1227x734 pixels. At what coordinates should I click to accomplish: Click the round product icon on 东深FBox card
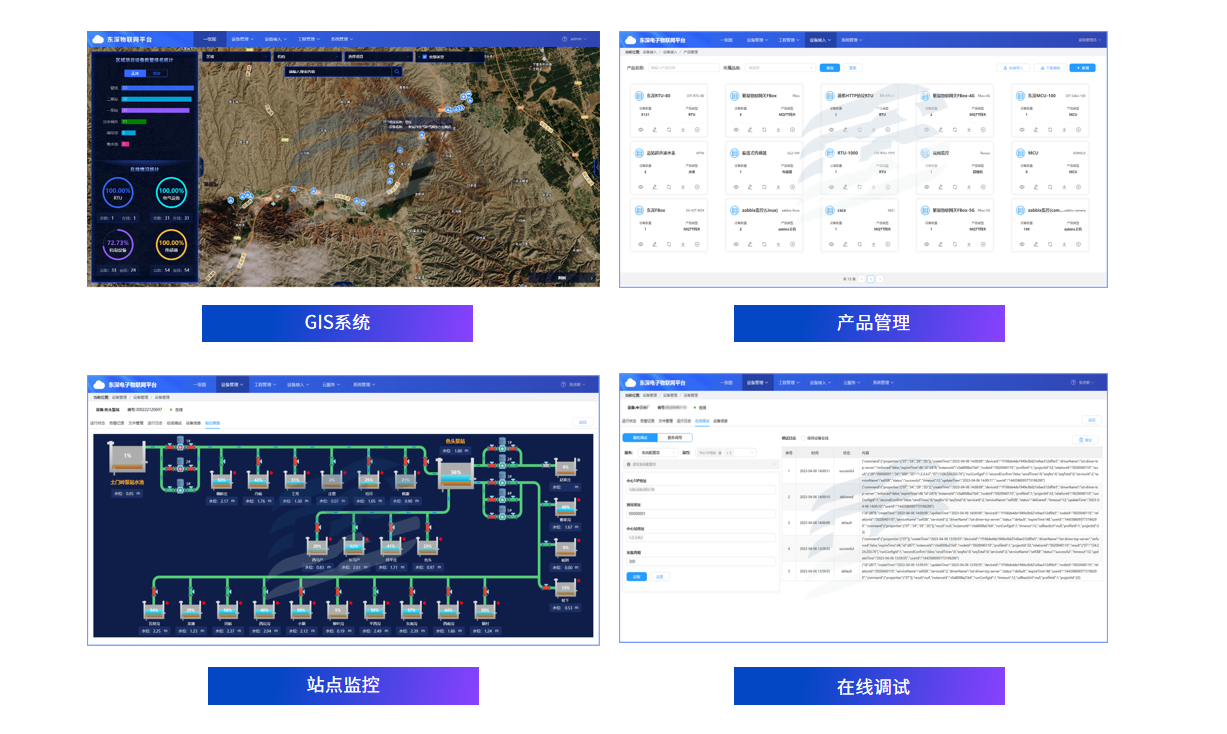[x=639, y=210]
